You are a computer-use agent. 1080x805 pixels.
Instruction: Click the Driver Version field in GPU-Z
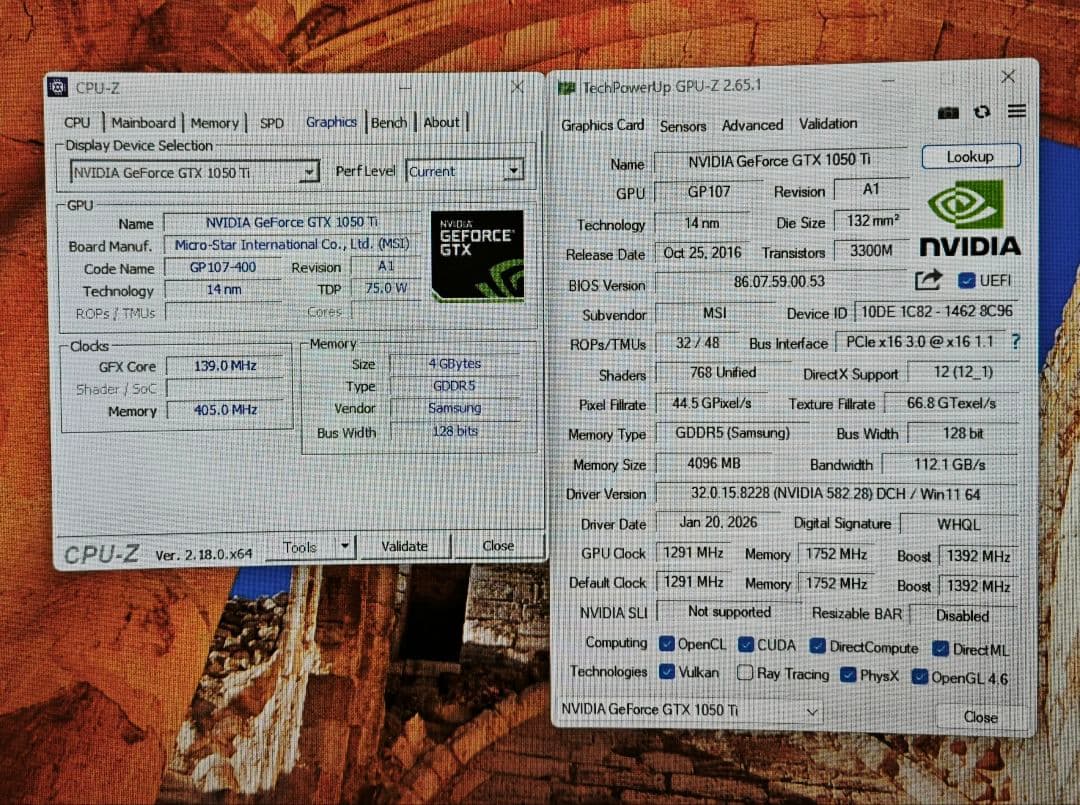(836, 494)
